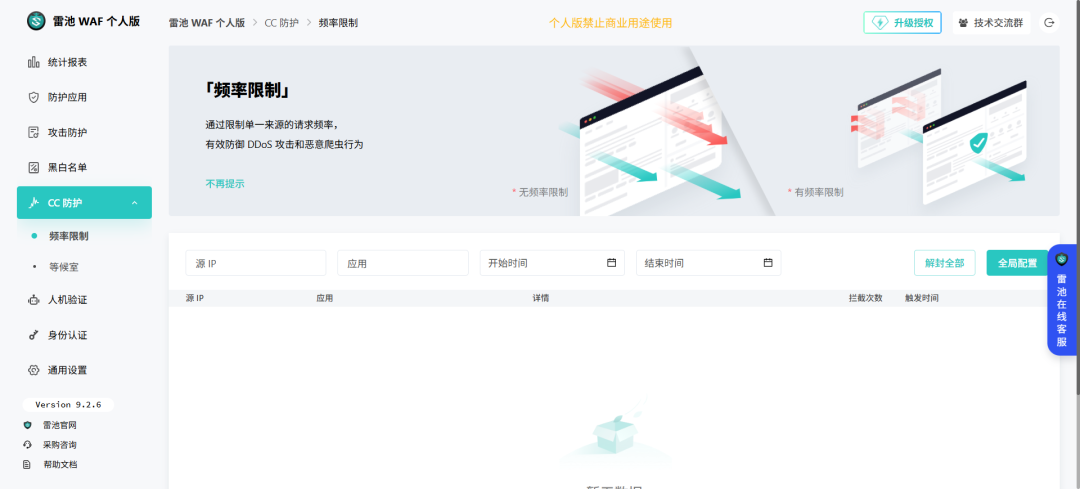This screenshot has height=489, width=1080.
Task: Click the 黑白名单 icon
Action: (34, 167)
